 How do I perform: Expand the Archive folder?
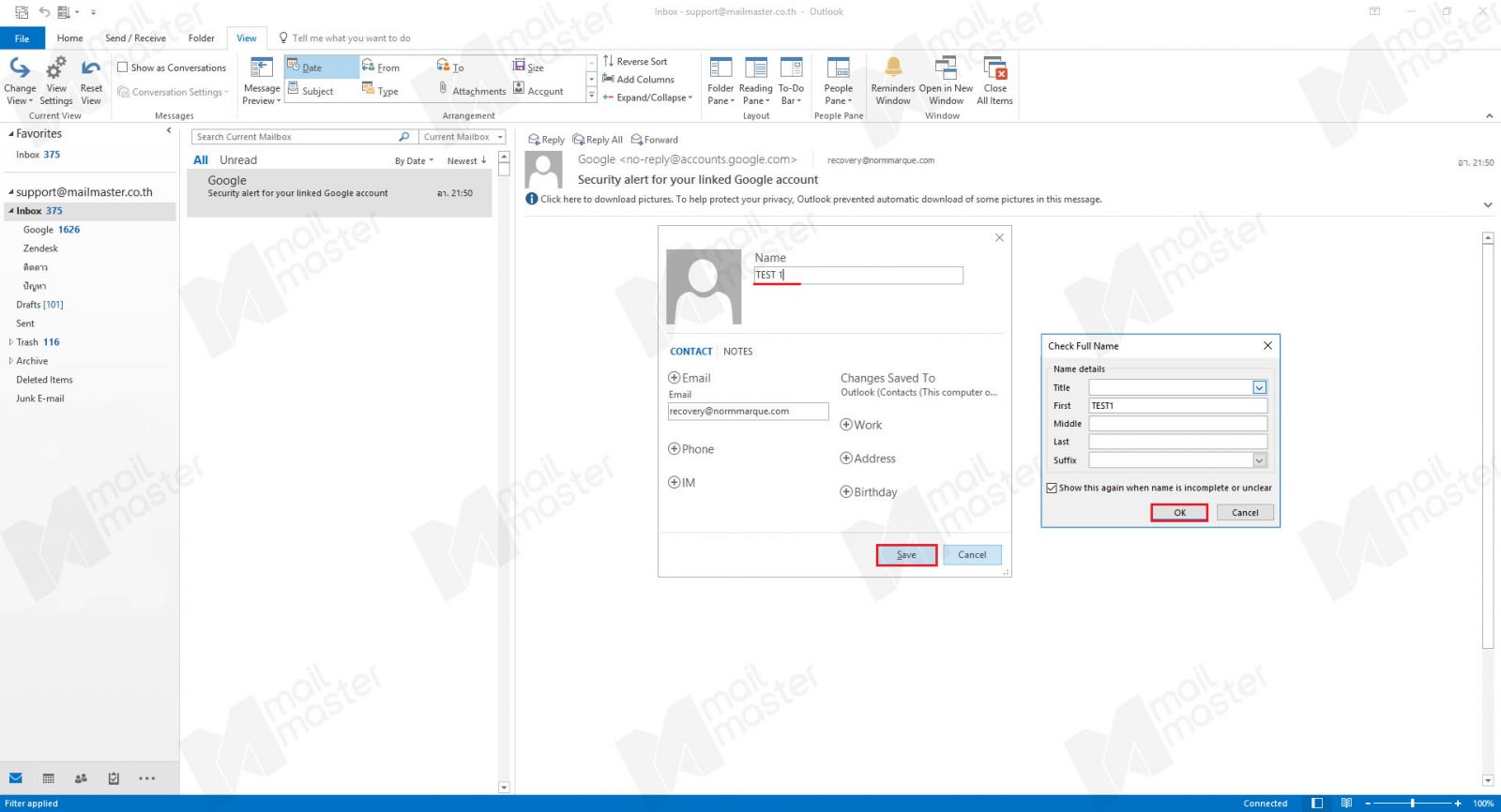coord(11,361)
